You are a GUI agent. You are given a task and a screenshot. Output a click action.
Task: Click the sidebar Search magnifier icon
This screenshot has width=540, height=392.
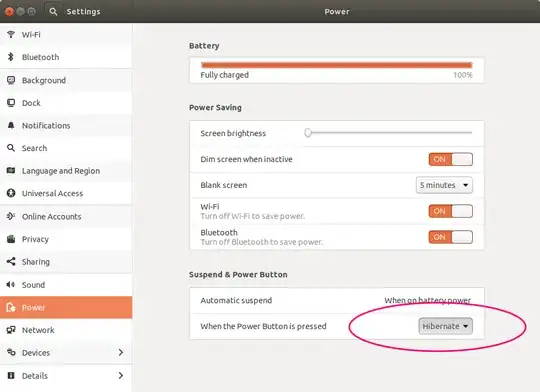[x=11, y=148]
